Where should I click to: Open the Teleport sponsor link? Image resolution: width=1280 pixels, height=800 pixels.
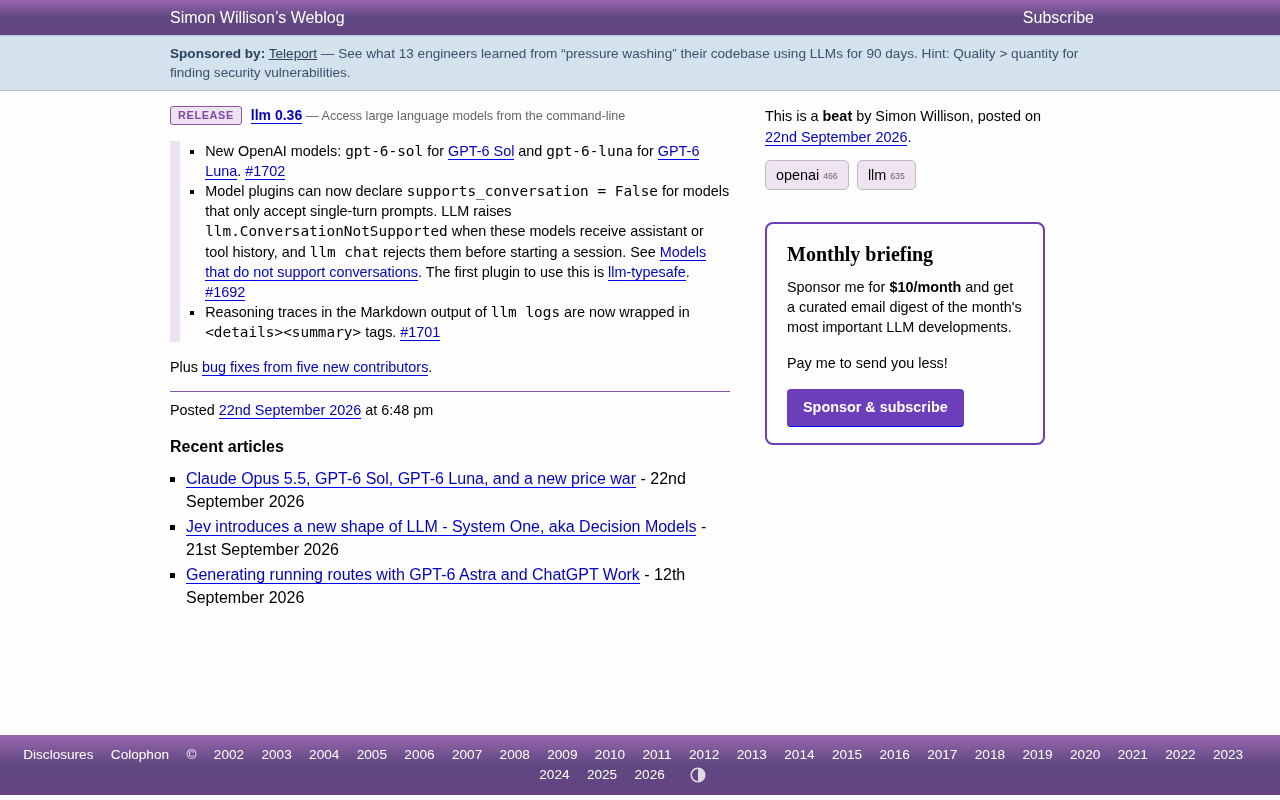293,54
